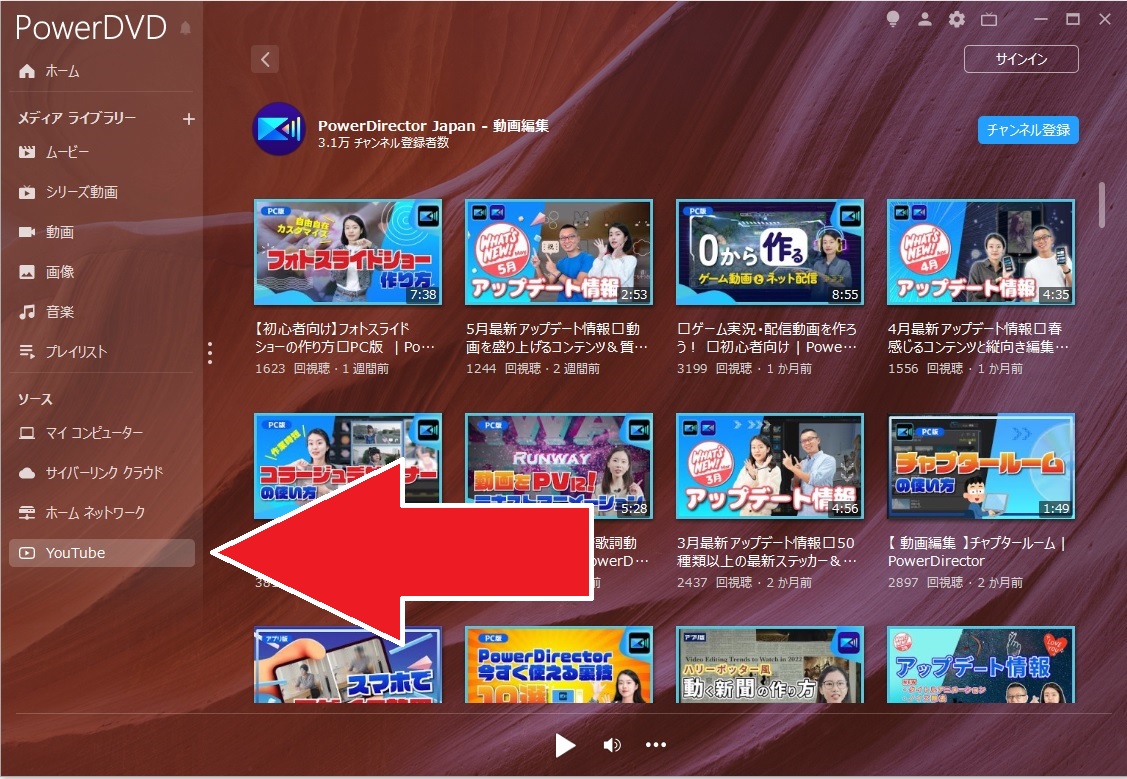Play the 3月 アップデート情報 video thumbnail

point(770,466)
